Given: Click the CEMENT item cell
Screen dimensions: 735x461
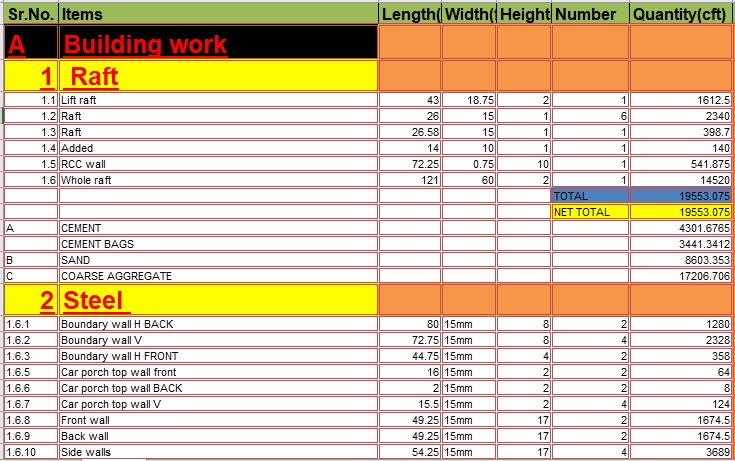Looking at the screenshot, I should pyautogui.click(x=218, y=228).
